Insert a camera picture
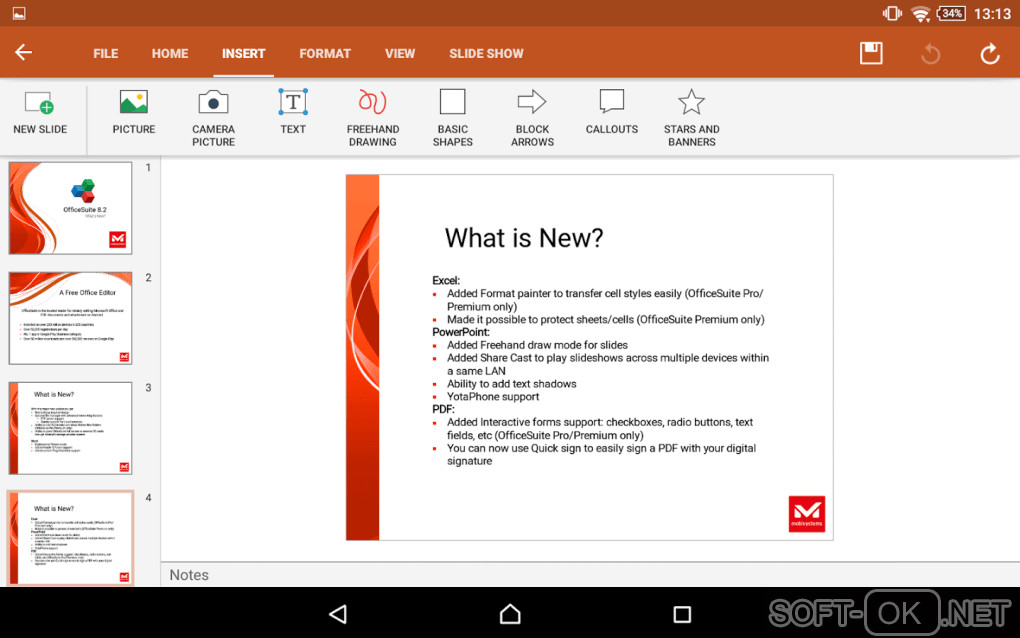 click(x=213, y=118)
